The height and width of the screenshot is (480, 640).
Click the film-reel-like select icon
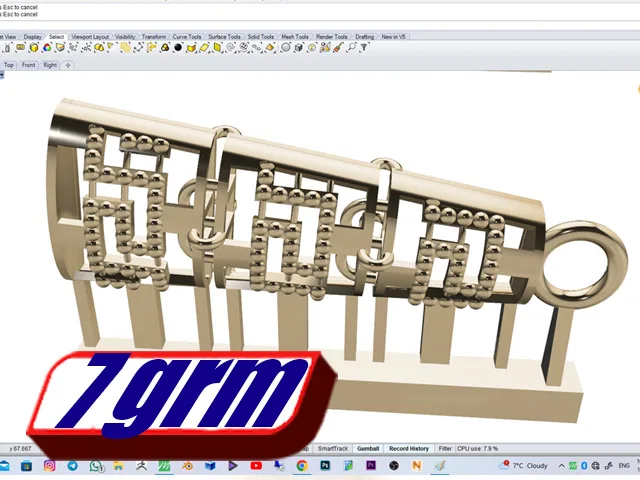coord(243,48)
